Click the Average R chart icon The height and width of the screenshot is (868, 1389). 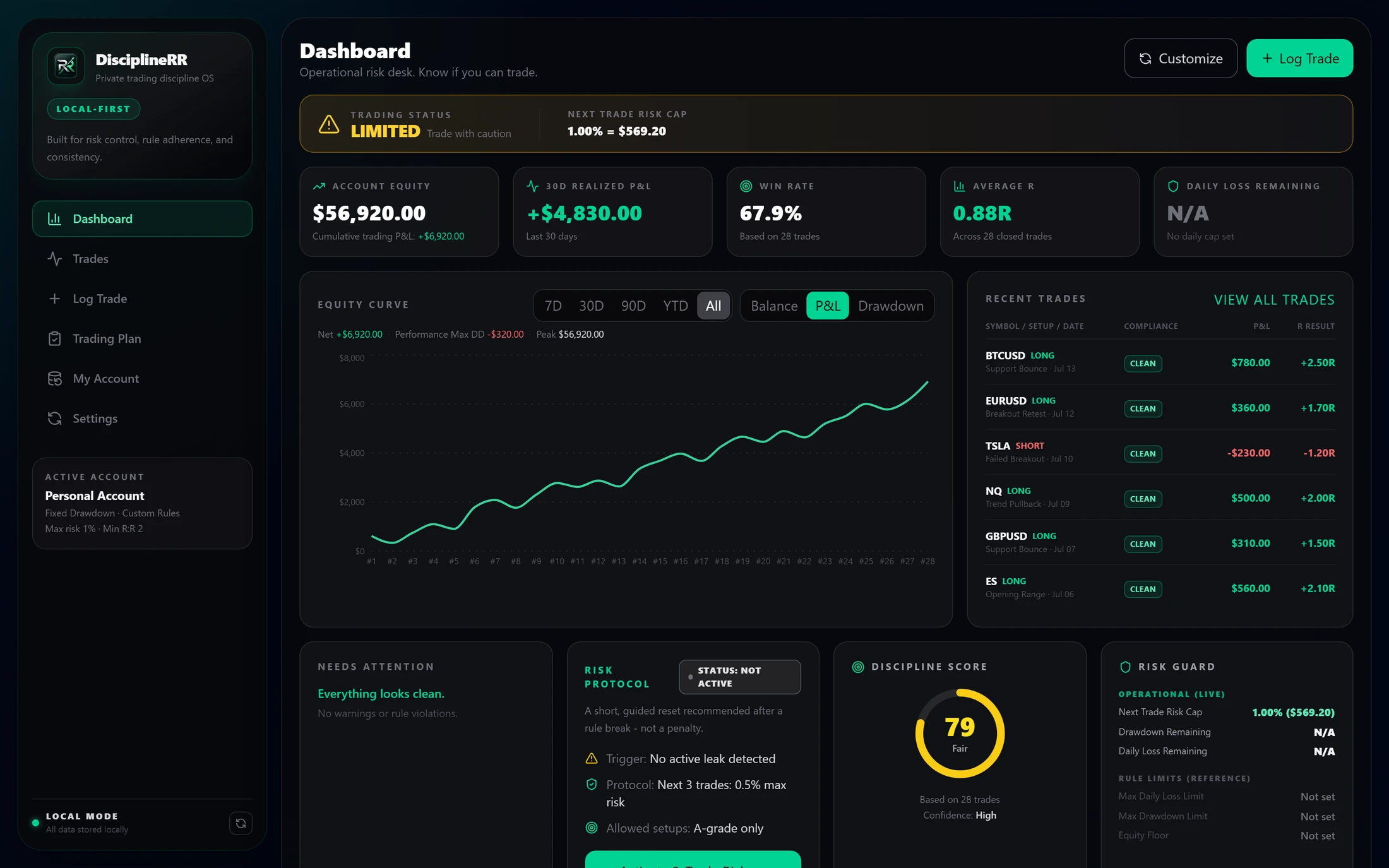pos(959,186)
